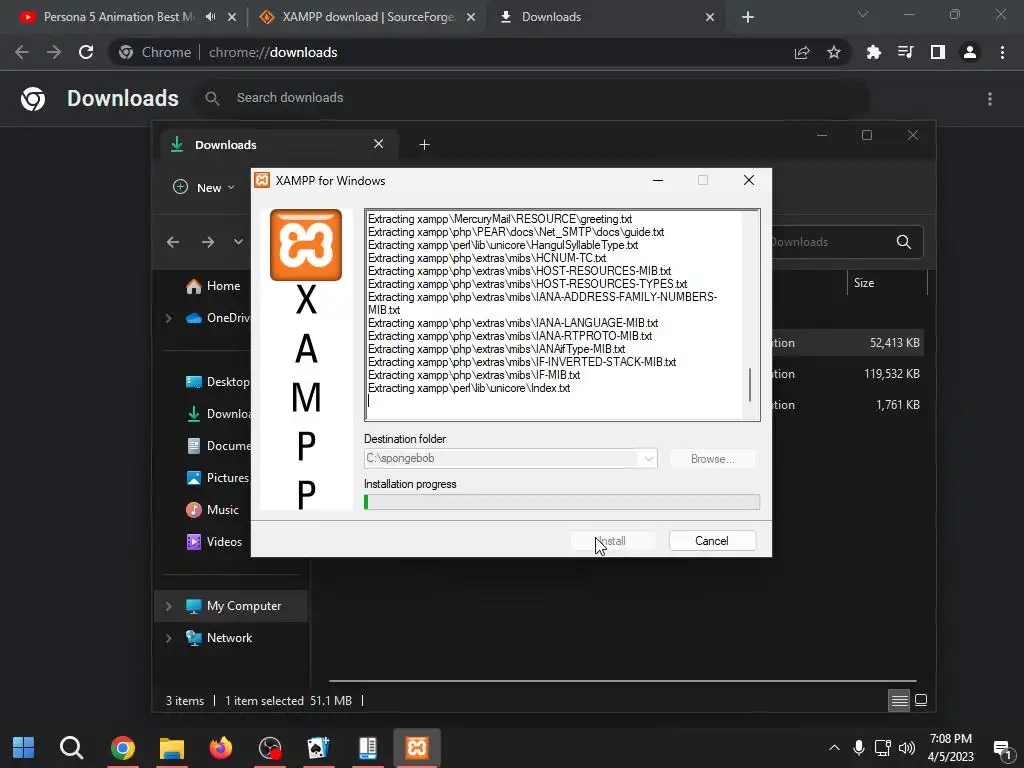Open Videos in Explorer sidebar
Viewport: 1024px width, 768px height.
pyautogui.click(x=214, y=542)
